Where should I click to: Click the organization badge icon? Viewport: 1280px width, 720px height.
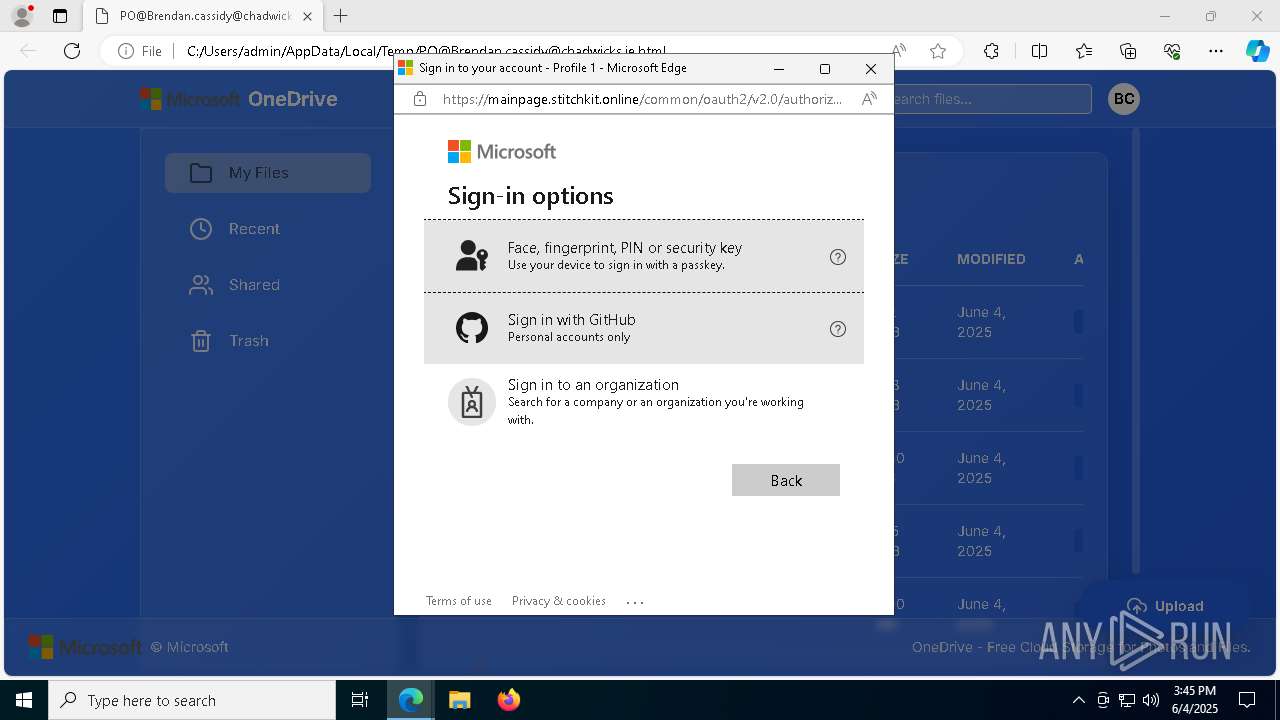click(472, 402)
